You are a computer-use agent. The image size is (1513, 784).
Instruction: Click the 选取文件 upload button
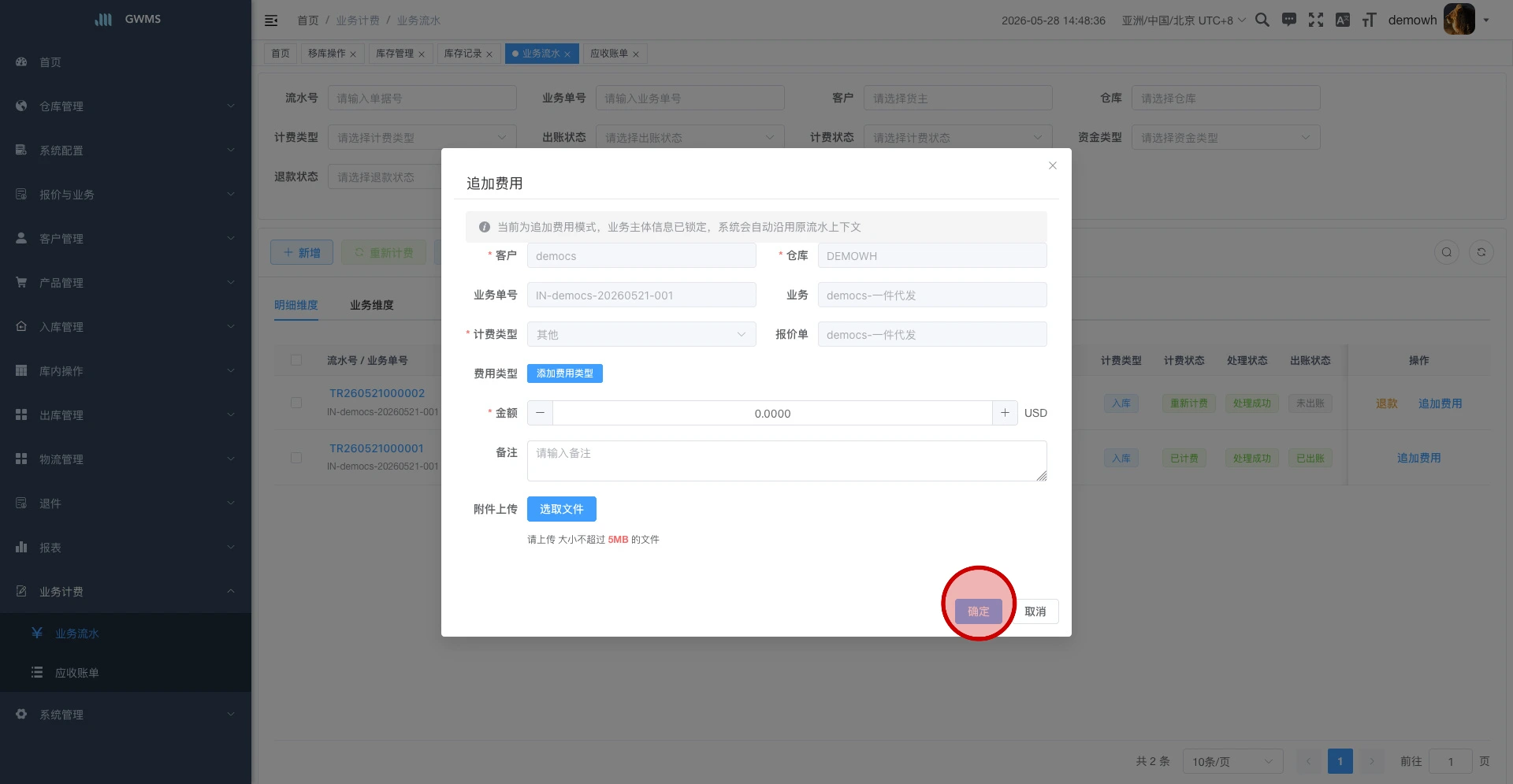pyautogui.click(x=562, y=509)
